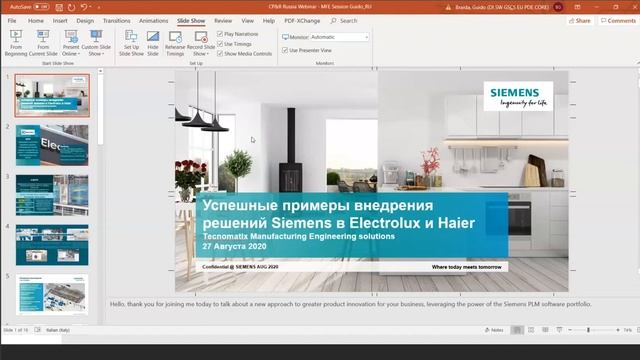This screenshot has width=640, height=360.
Task: Switch to Reading View icon
Action: tap(545, 330)
